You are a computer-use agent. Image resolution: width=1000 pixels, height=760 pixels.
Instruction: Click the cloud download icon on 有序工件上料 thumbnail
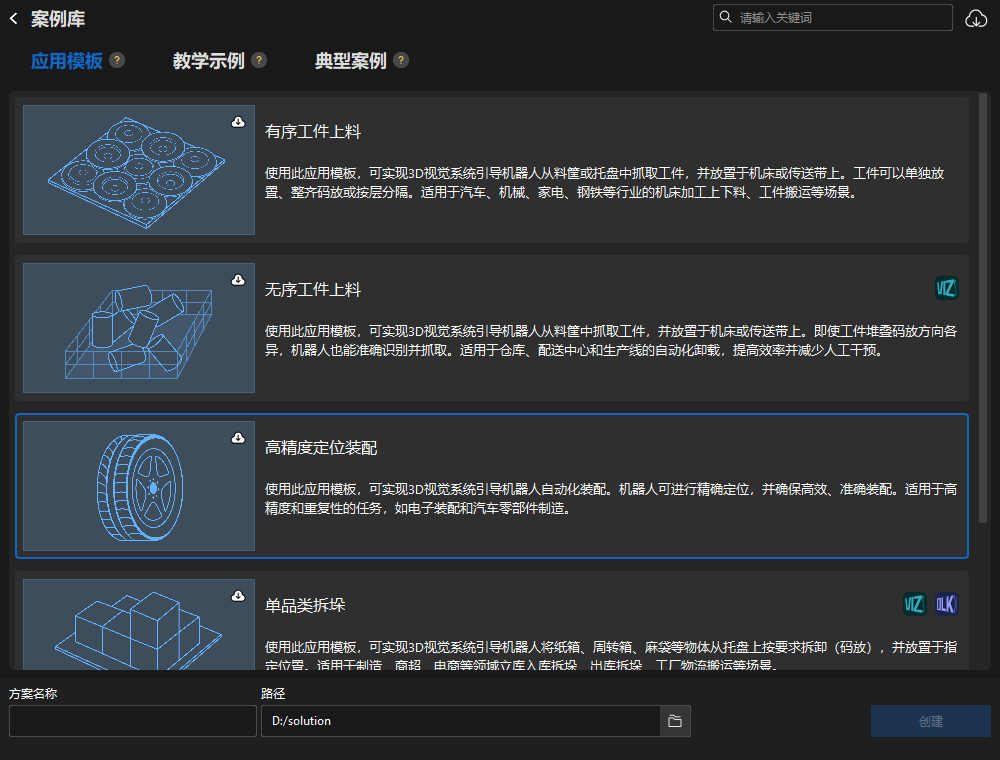[x=238, y=120]
